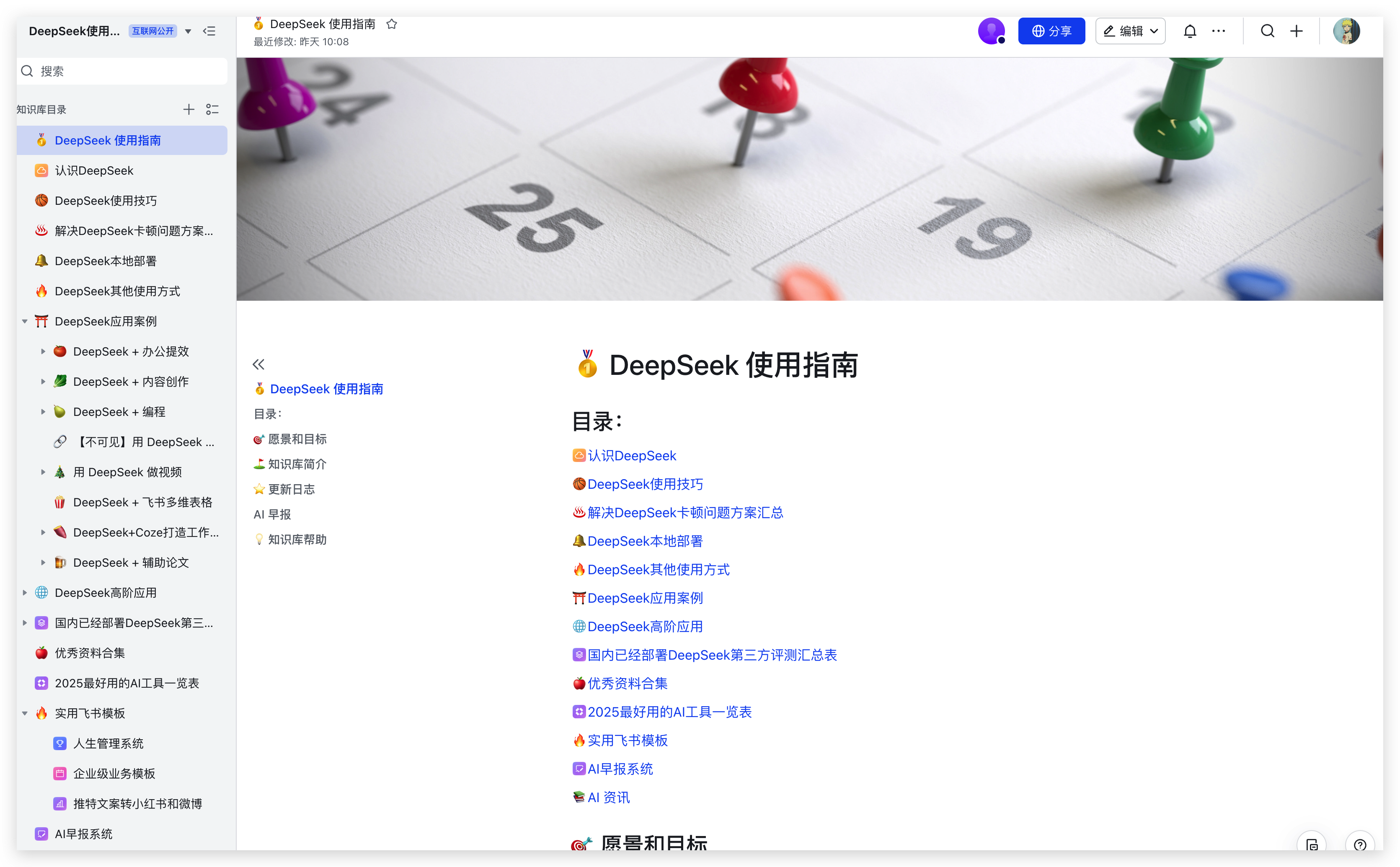Image resolution: width=1400 pixels, height=867 pixels.
Task: Open the more options ellipsis menu
Action: 1218,31
